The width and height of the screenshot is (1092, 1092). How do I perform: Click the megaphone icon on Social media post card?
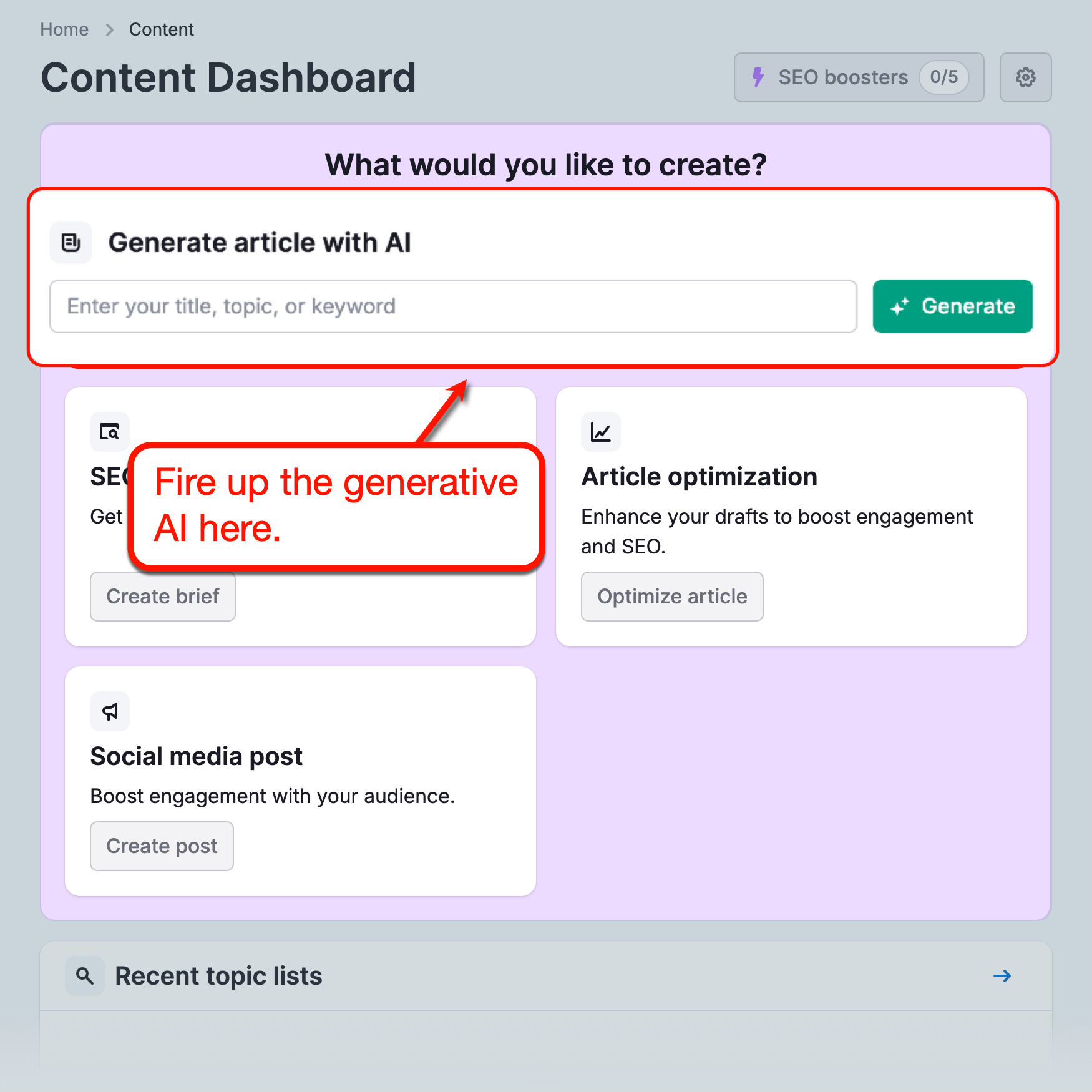point(109,711)
